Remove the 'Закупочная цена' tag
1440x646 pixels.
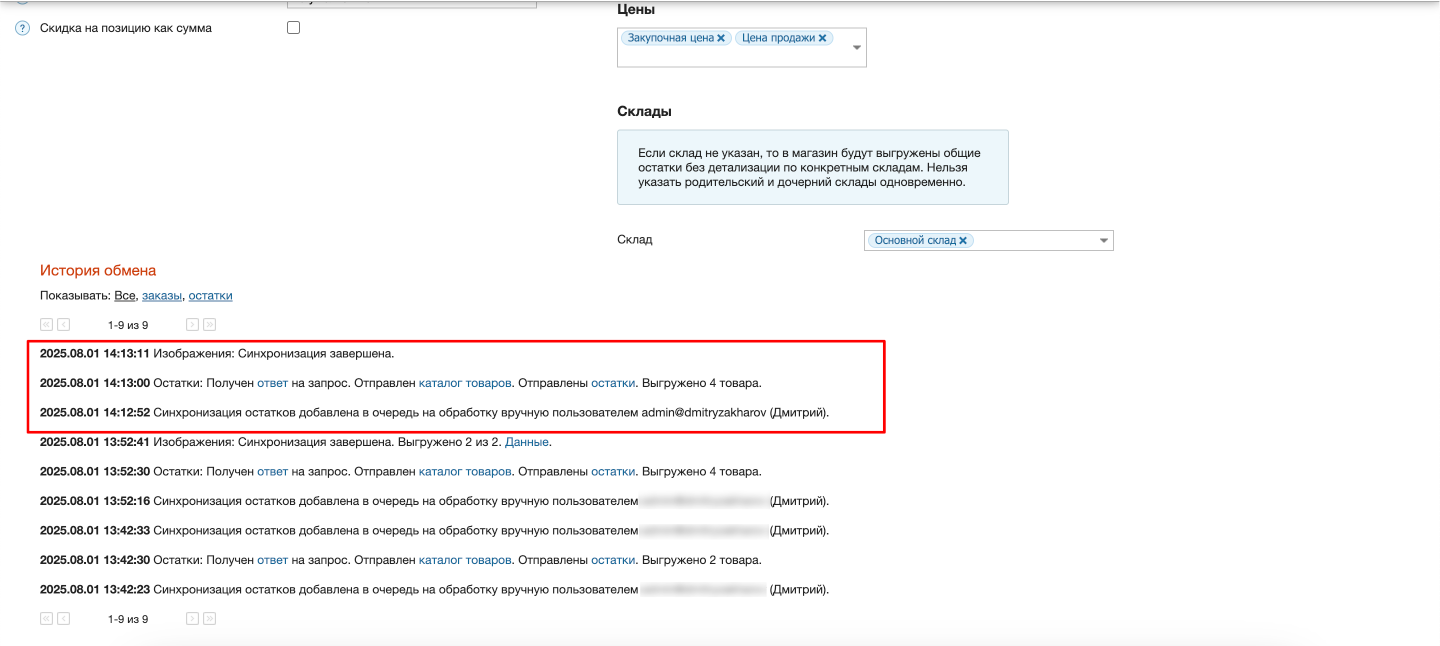tap(721, 38)
